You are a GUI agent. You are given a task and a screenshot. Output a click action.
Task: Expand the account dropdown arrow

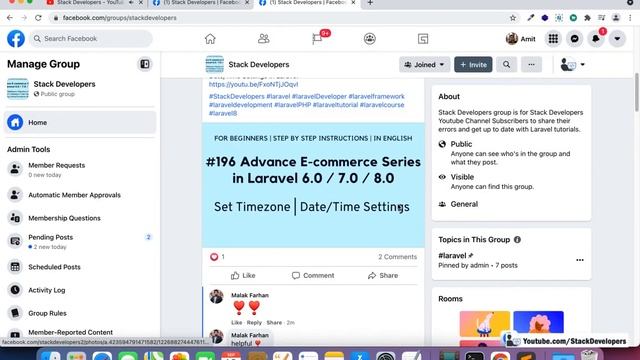coord(617,39)
